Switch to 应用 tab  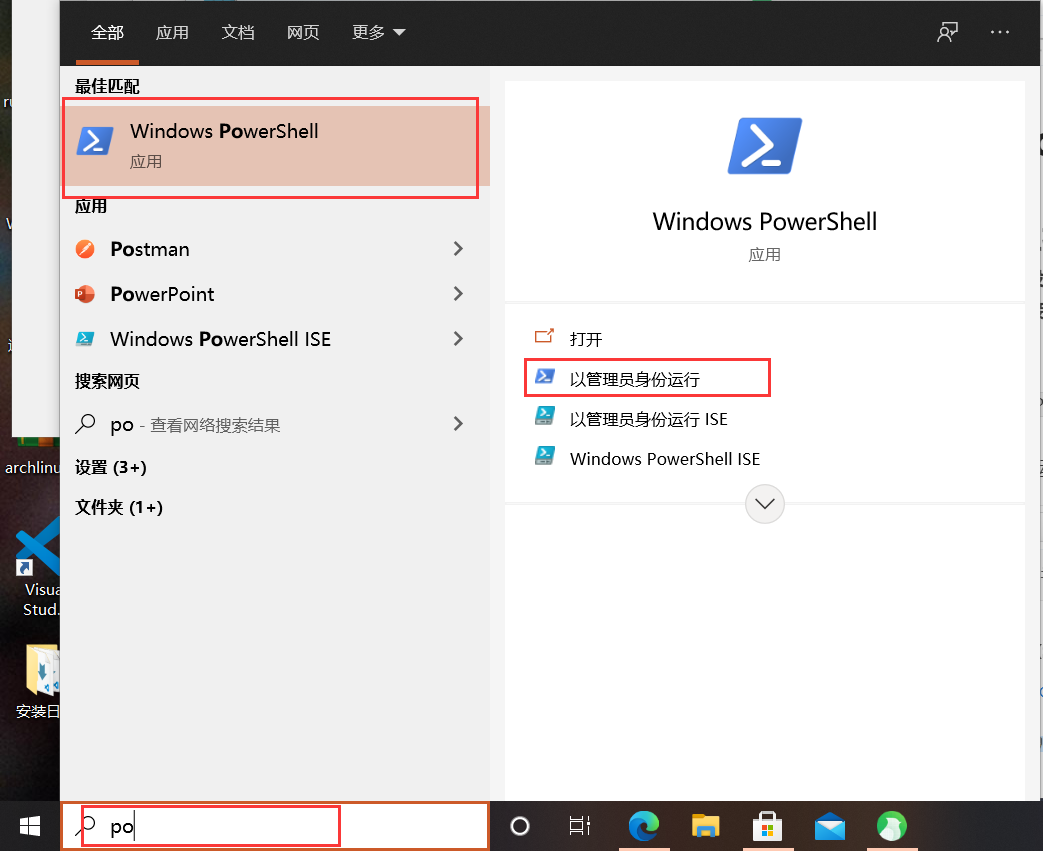[172, 33]
